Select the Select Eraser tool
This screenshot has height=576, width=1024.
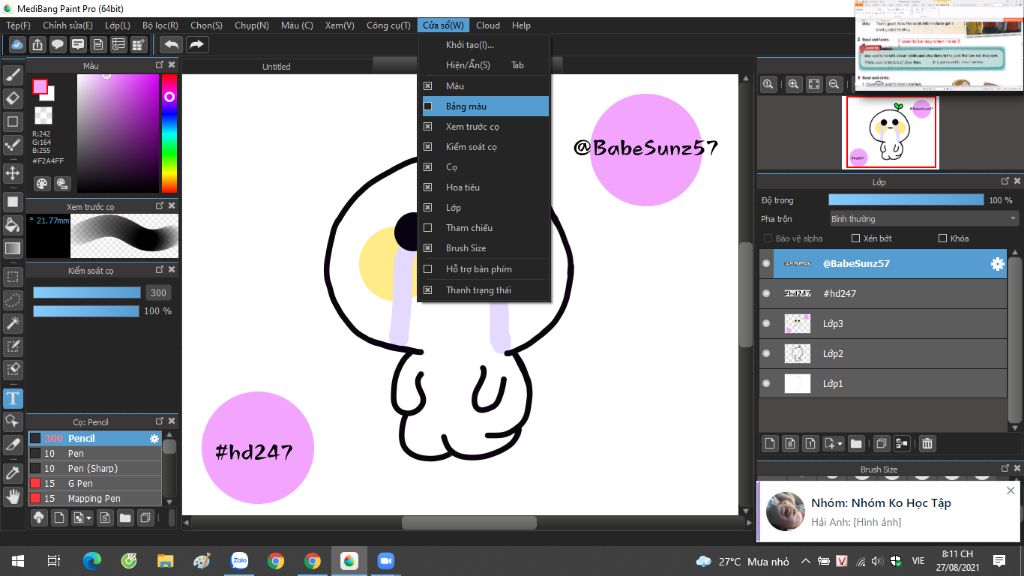click(x=12, y=369)
